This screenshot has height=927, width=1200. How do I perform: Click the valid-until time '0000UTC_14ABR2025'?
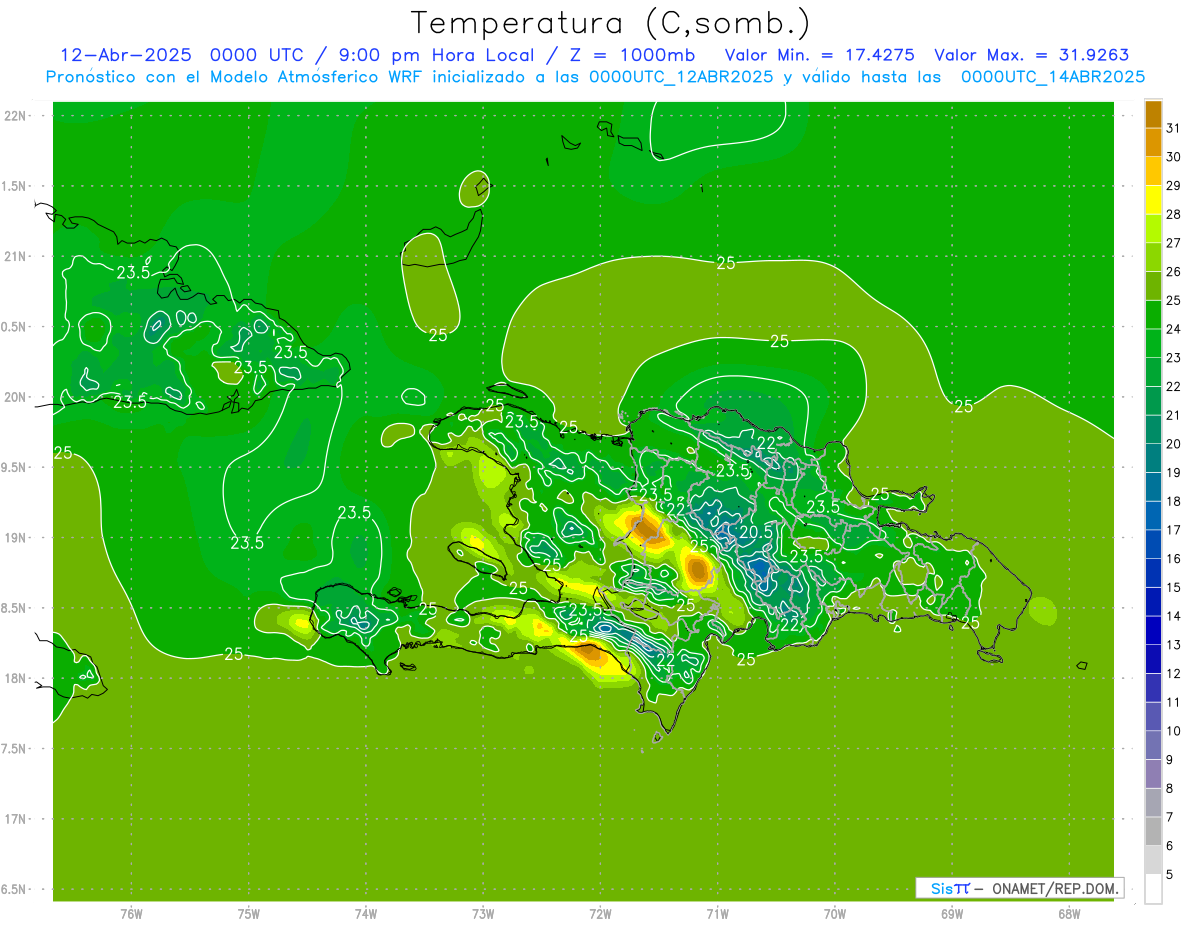pos(1053,77)
